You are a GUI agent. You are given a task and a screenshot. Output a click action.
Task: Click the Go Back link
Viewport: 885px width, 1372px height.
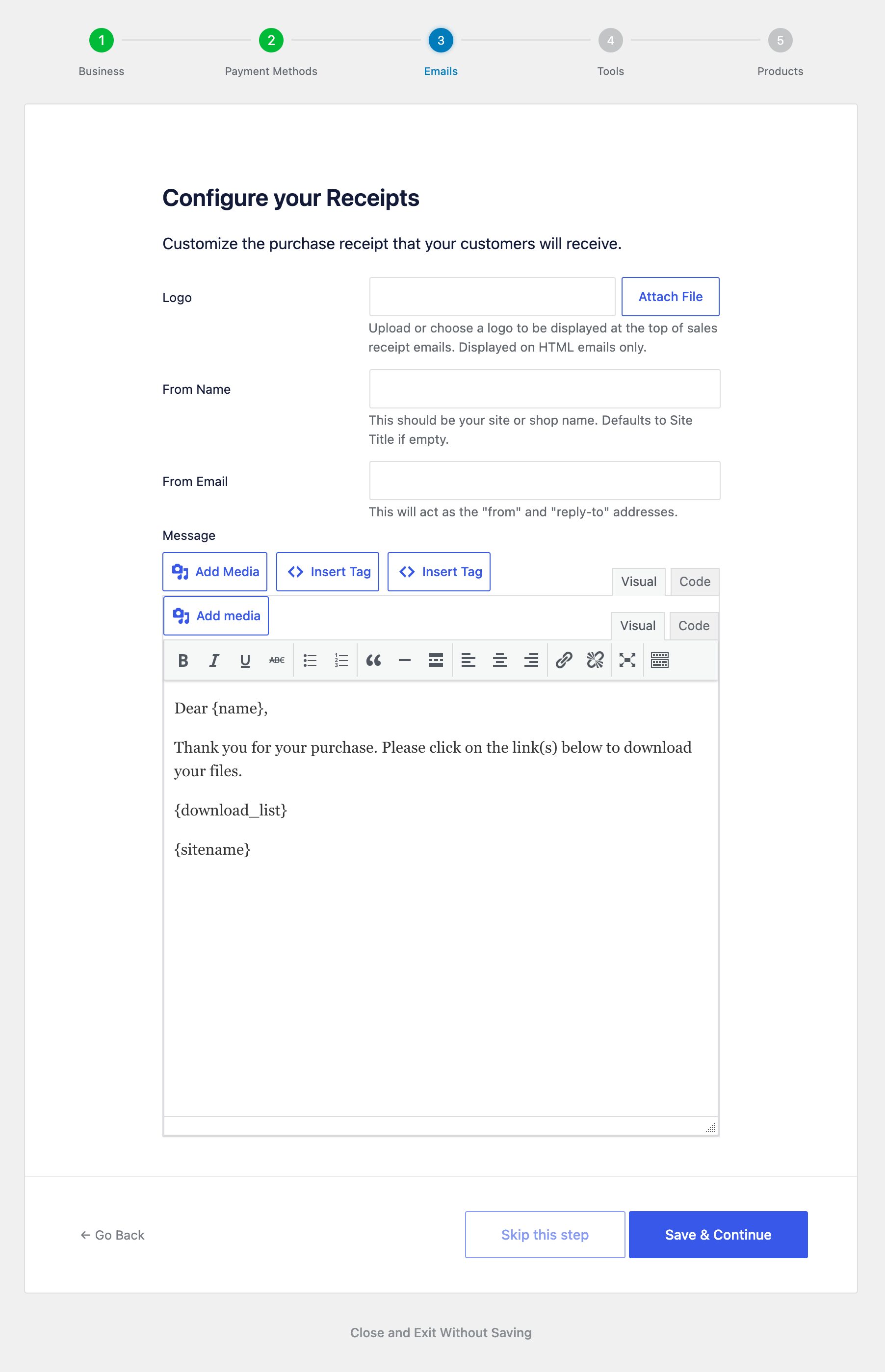113,1235
